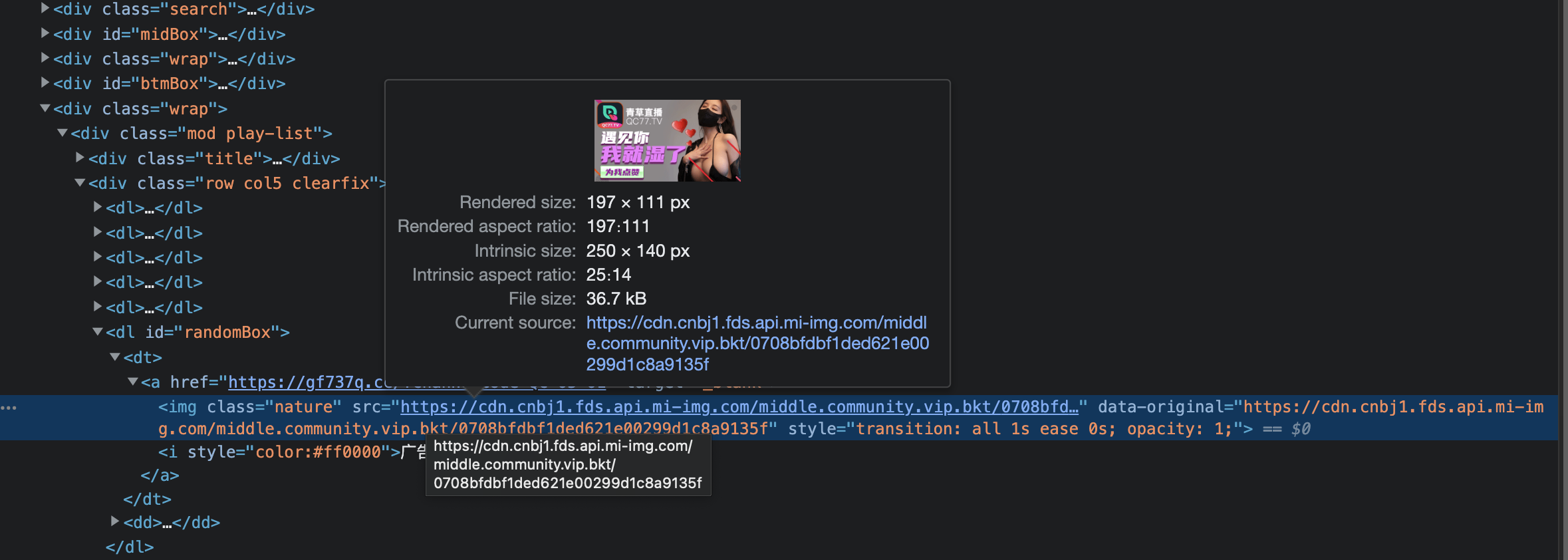Collapse the dt element inside randomBox
Screen dimensions: 1568x560
[x=114, y=356]
